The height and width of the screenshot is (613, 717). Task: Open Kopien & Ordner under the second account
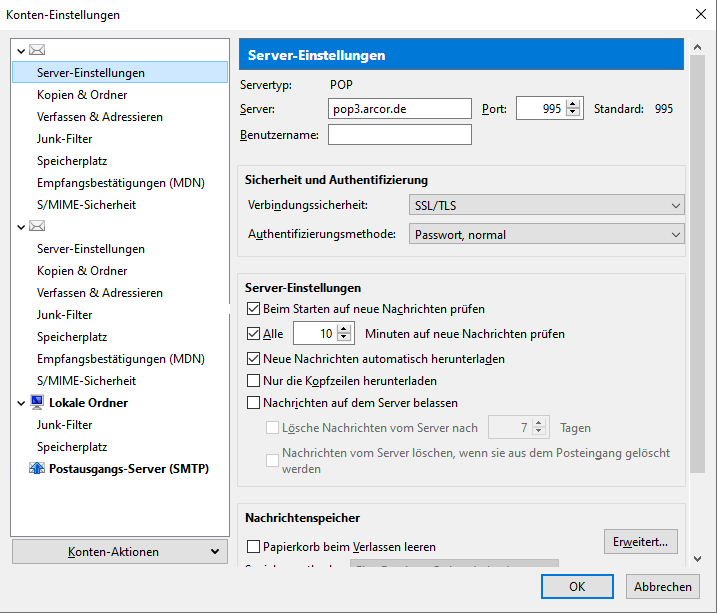click(82, 271)
